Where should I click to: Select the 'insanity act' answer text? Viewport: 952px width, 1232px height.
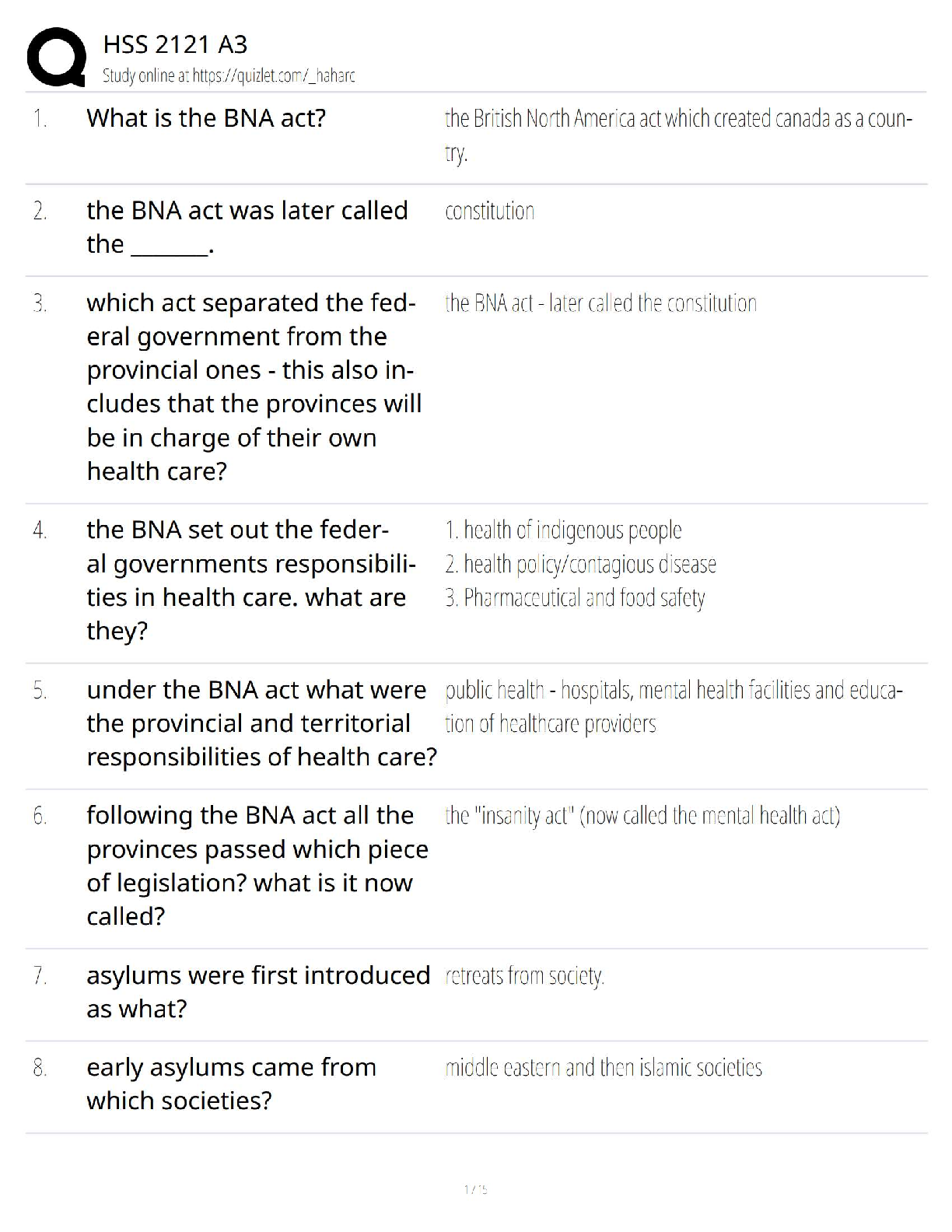pyautogui.click(x=642, y=815)
